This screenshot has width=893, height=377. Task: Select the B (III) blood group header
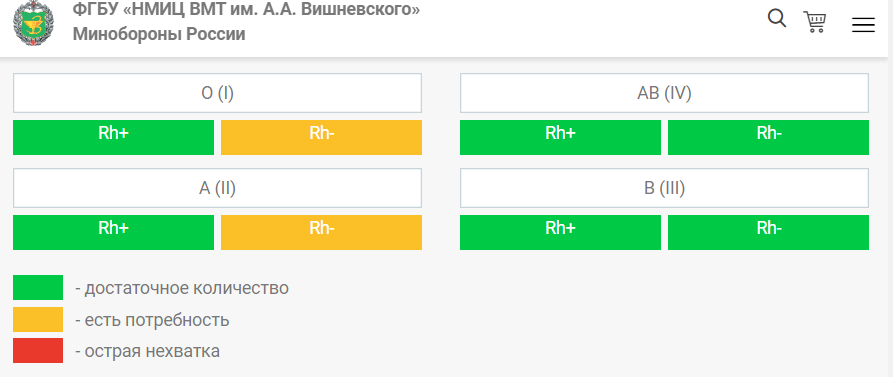click(x=665, y=188)
